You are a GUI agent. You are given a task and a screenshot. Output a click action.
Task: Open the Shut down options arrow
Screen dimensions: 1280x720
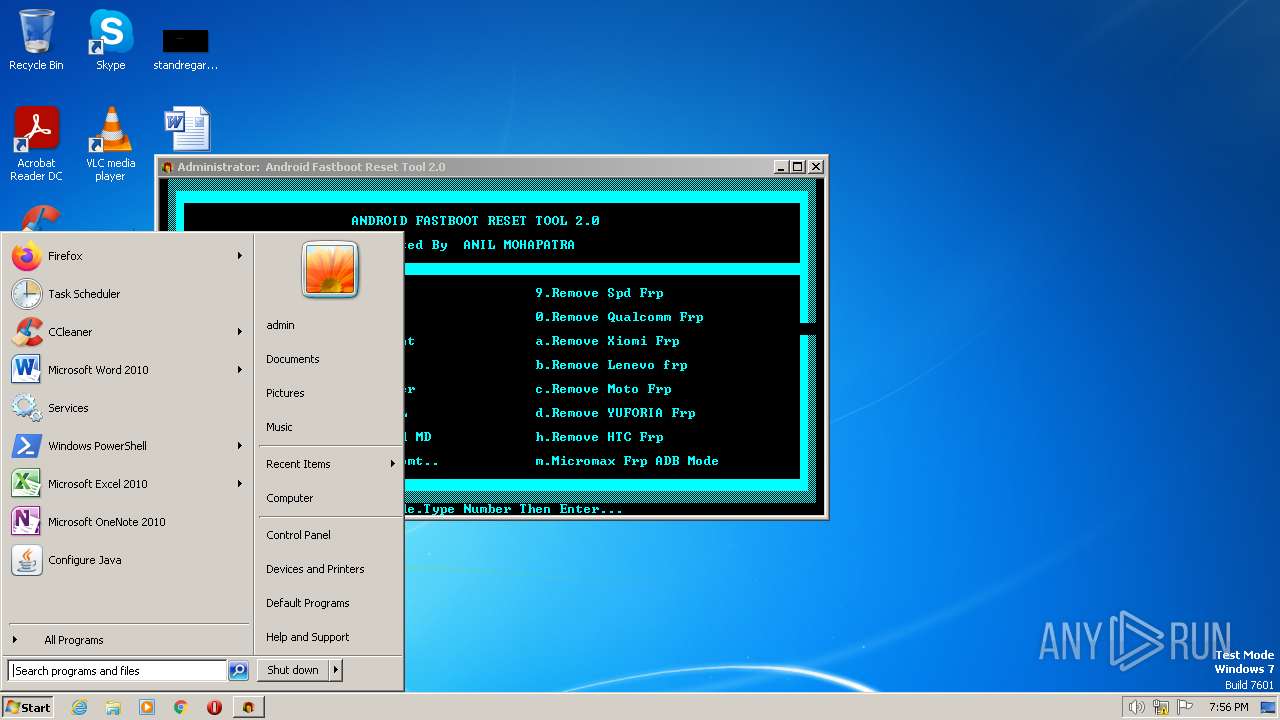(x=336, y=670)
